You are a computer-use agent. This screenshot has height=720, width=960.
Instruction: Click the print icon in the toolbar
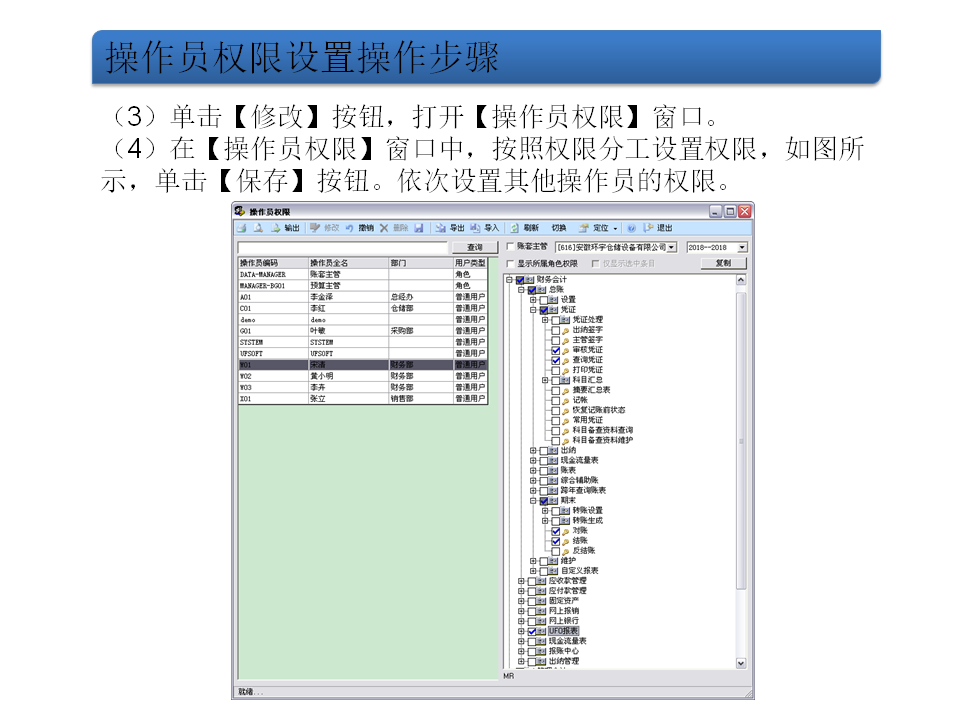(242, 228)
